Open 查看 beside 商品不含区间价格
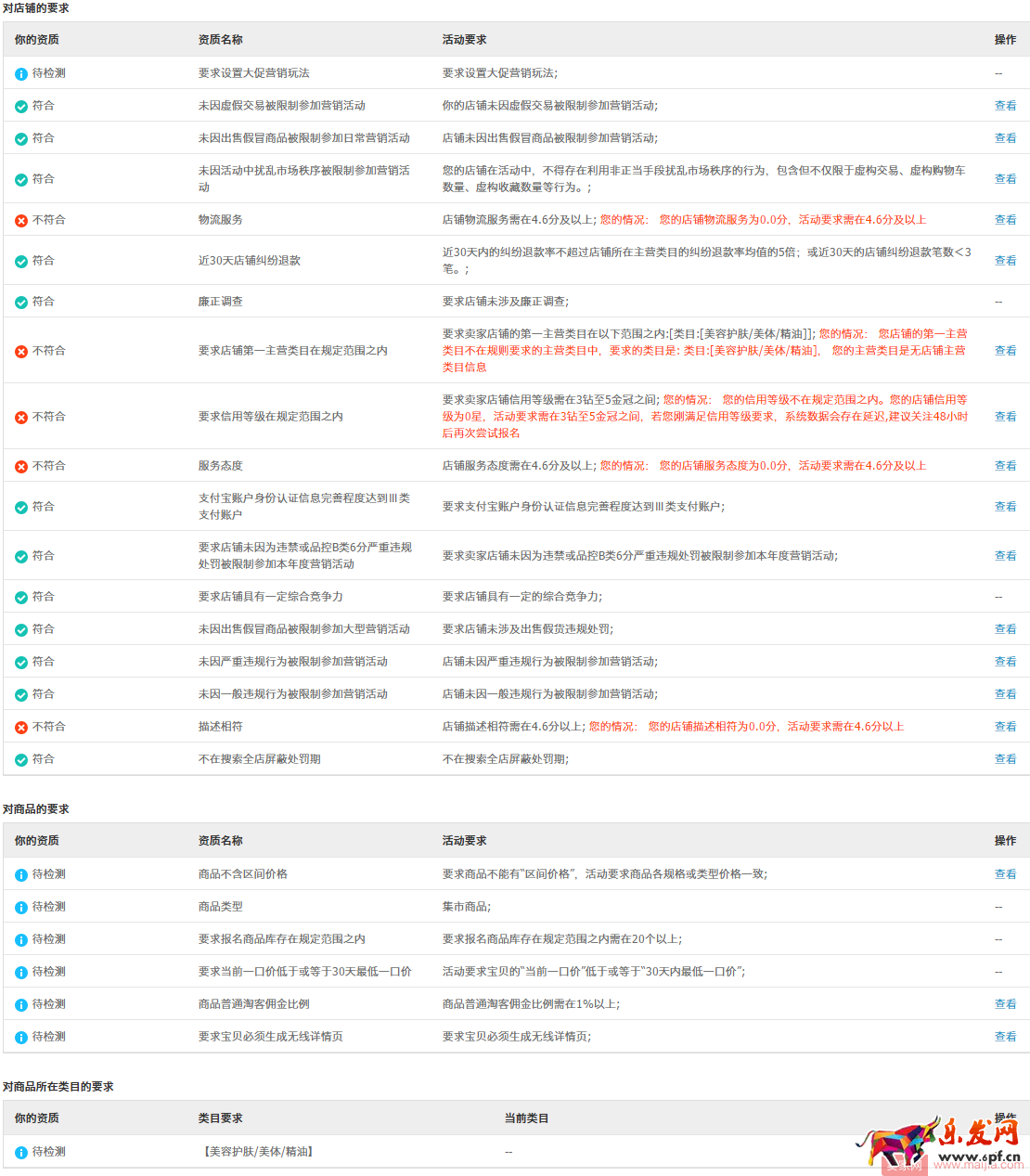1030x1176 pixels. point(1006,873)
